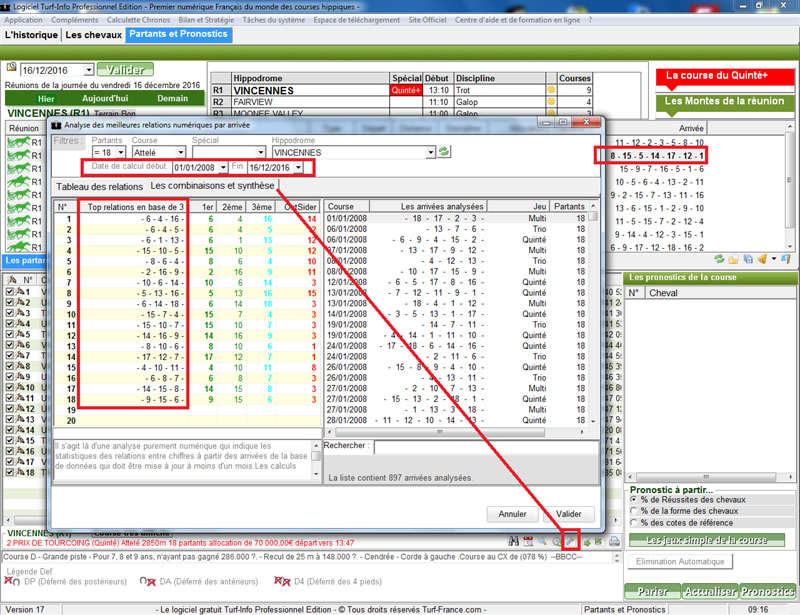Open the Partants '= 18' dropdown

click(121, 152)
